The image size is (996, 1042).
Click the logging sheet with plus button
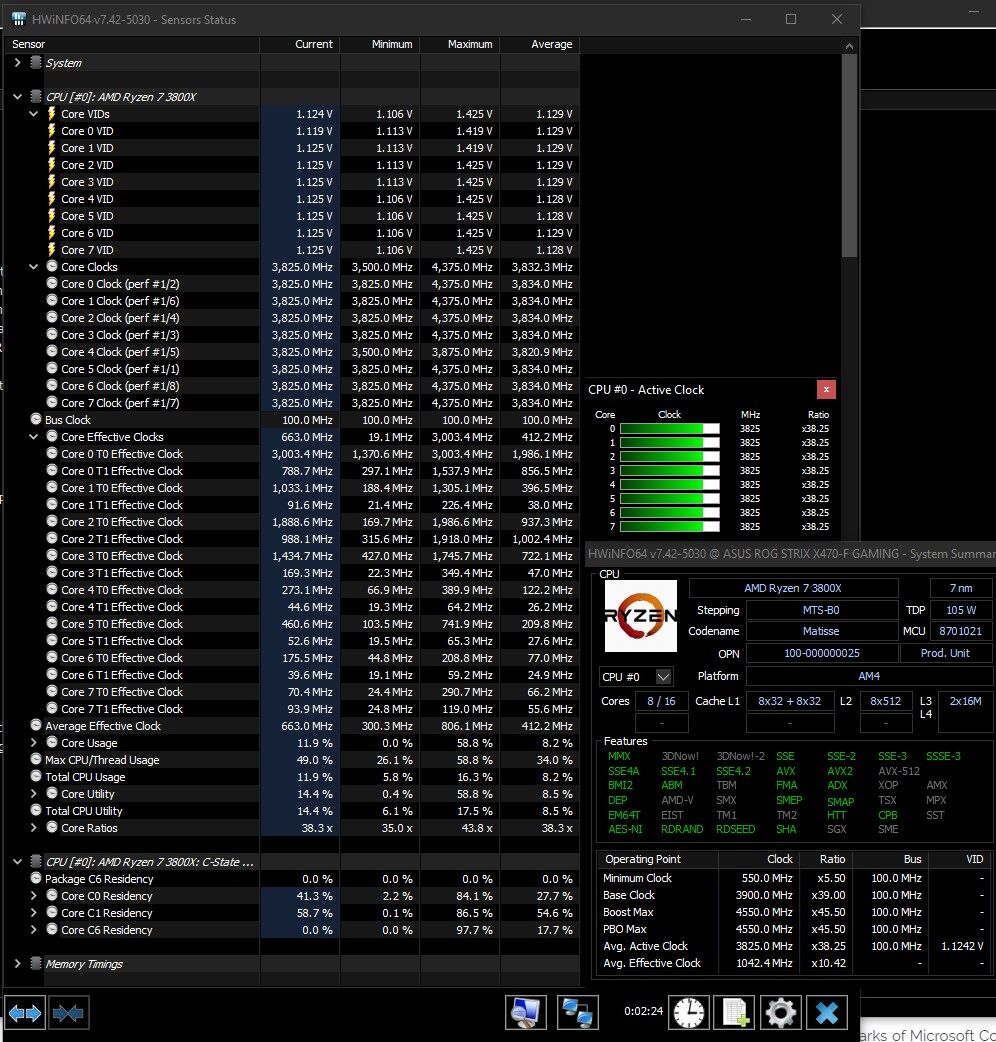735,1013
